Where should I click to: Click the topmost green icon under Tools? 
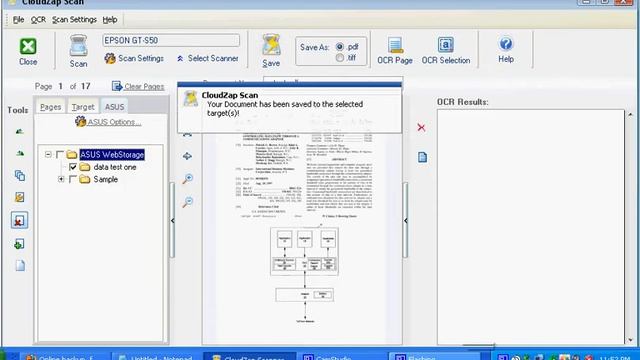point(20,131)
